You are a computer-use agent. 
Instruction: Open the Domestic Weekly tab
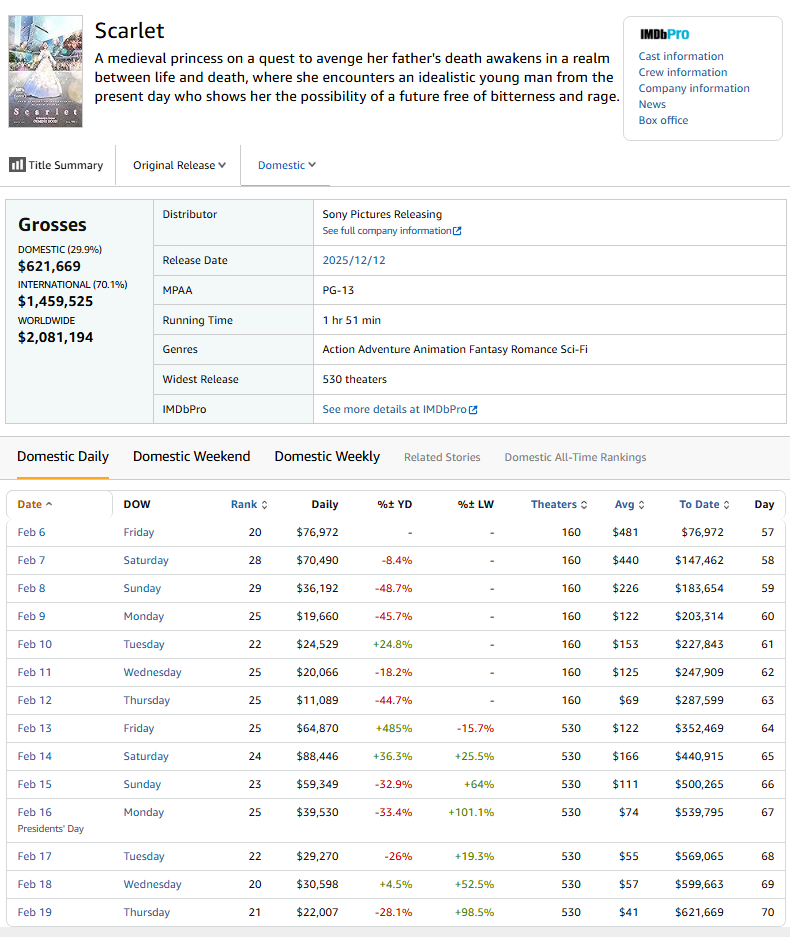point(327,456)
